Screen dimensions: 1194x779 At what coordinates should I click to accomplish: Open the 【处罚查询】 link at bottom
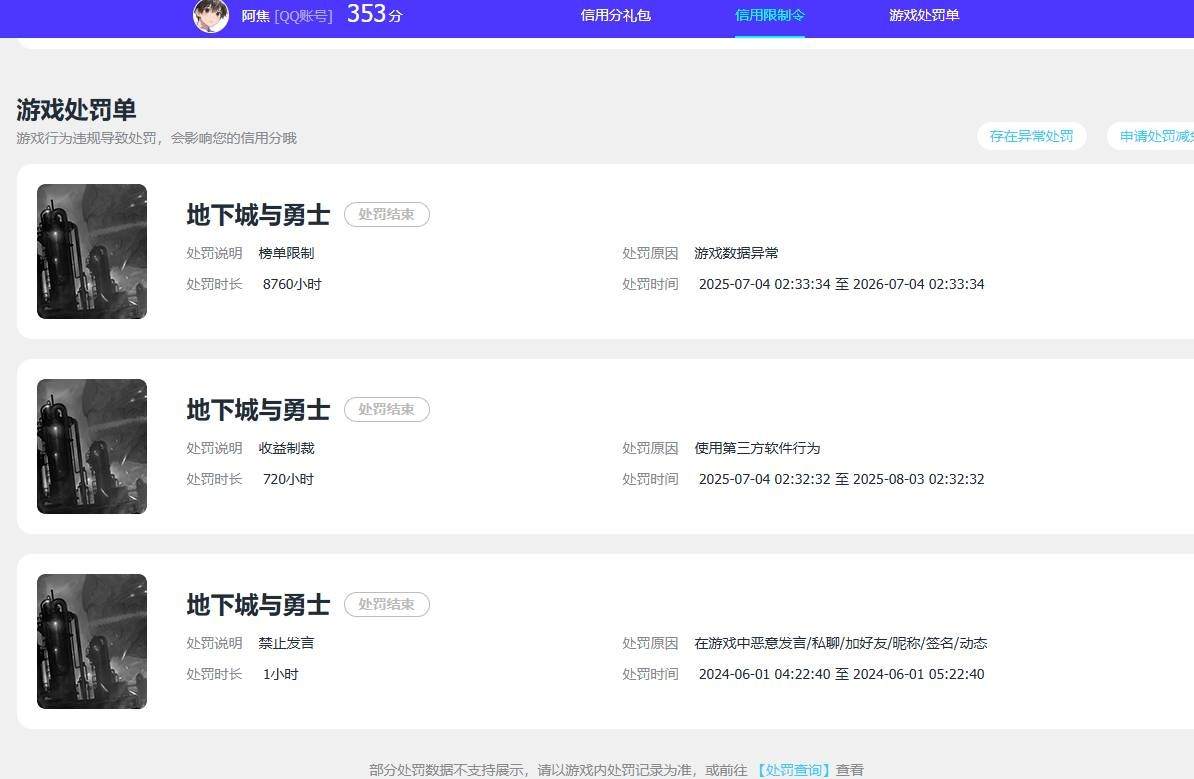coord(792,770)
